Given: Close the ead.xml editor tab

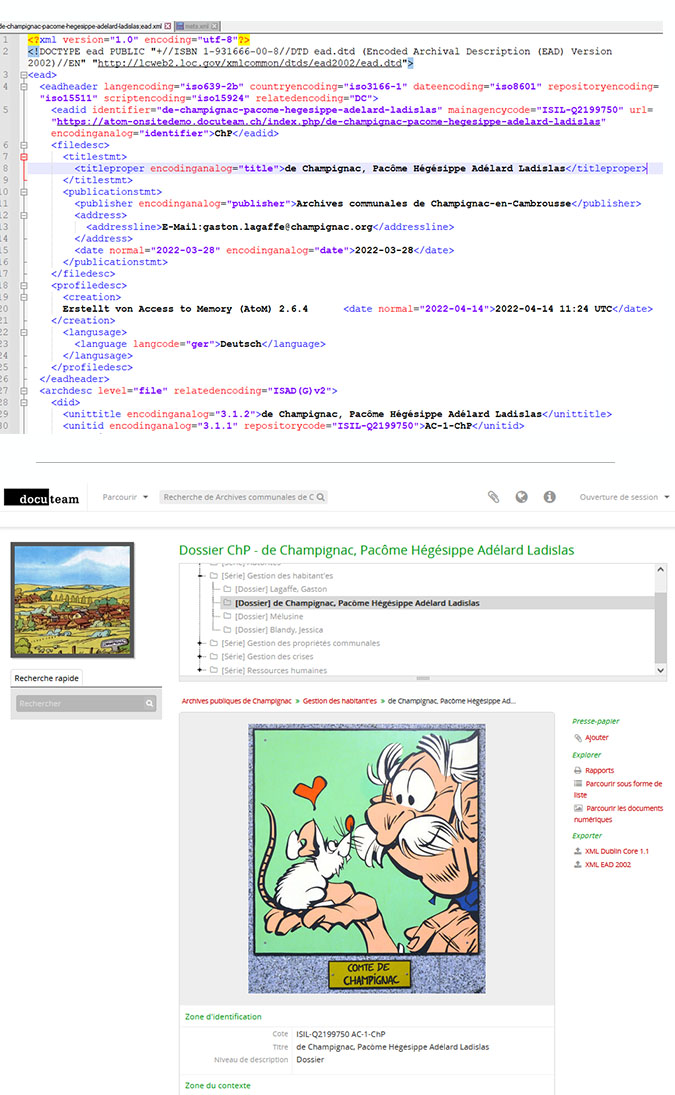Looking at the screenshot, I should [168, 26].
